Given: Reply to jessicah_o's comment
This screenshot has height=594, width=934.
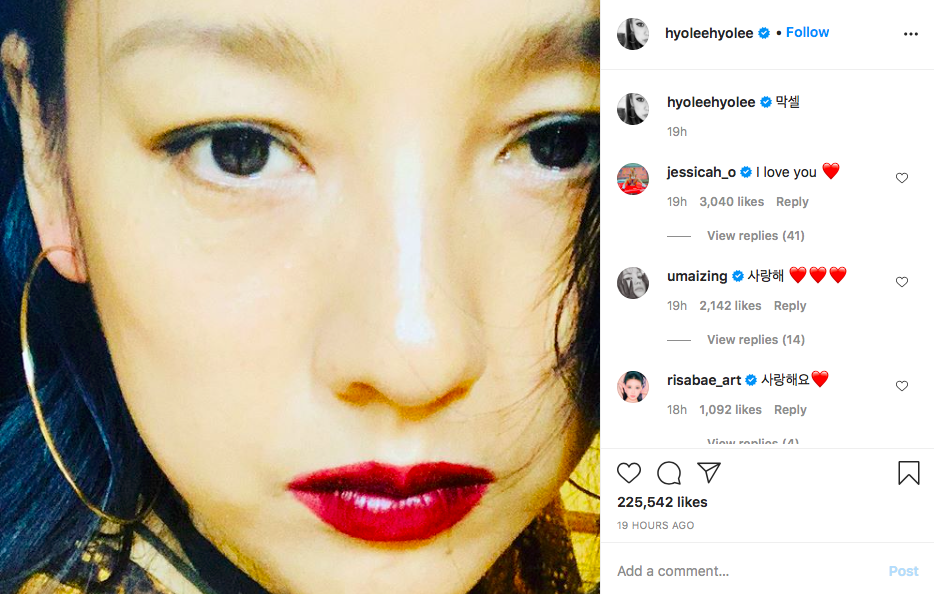Looking at the screenshot, I should (792, 202).
